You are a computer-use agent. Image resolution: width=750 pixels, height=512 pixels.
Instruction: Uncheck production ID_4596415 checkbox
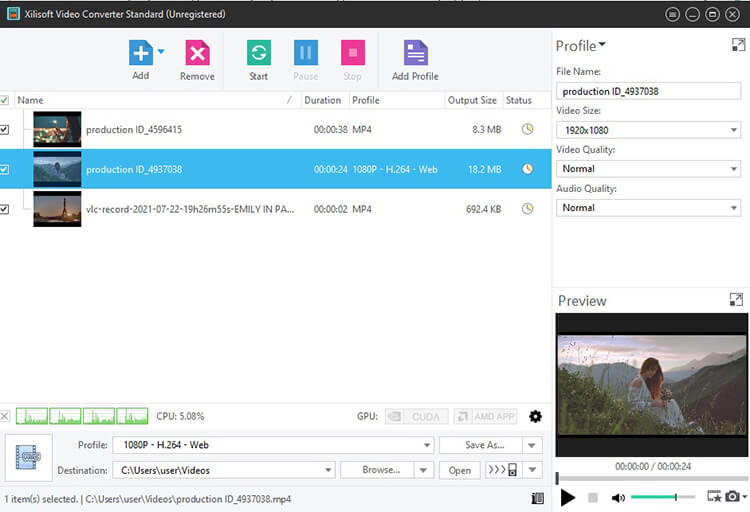pos(4,130)
